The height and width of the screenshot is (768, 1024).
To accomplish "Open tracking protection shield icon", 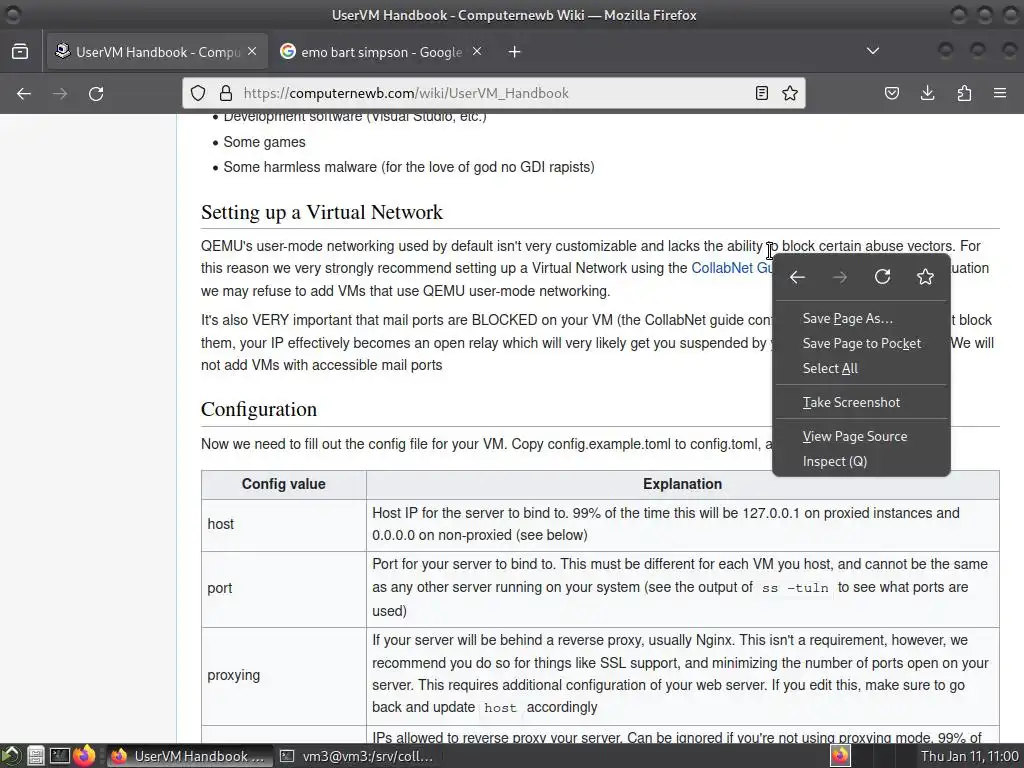I will [198, 93].
